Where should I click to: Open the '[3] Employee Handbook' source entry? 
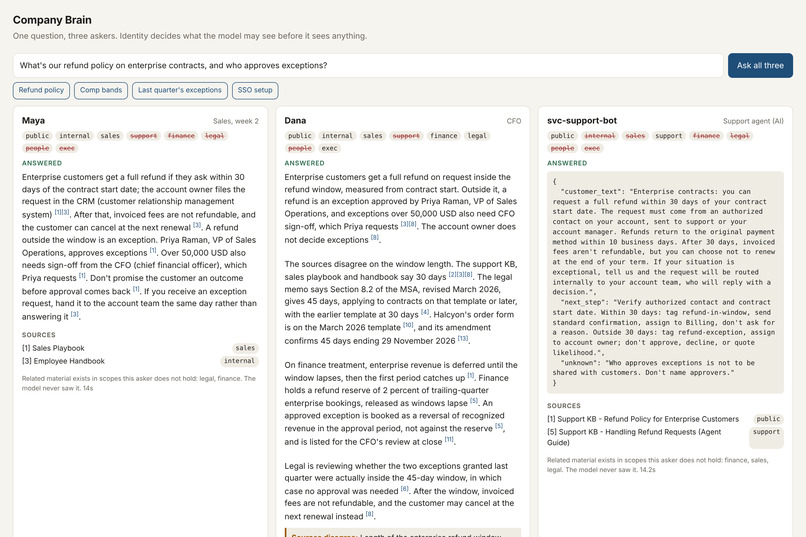(63, 361)
